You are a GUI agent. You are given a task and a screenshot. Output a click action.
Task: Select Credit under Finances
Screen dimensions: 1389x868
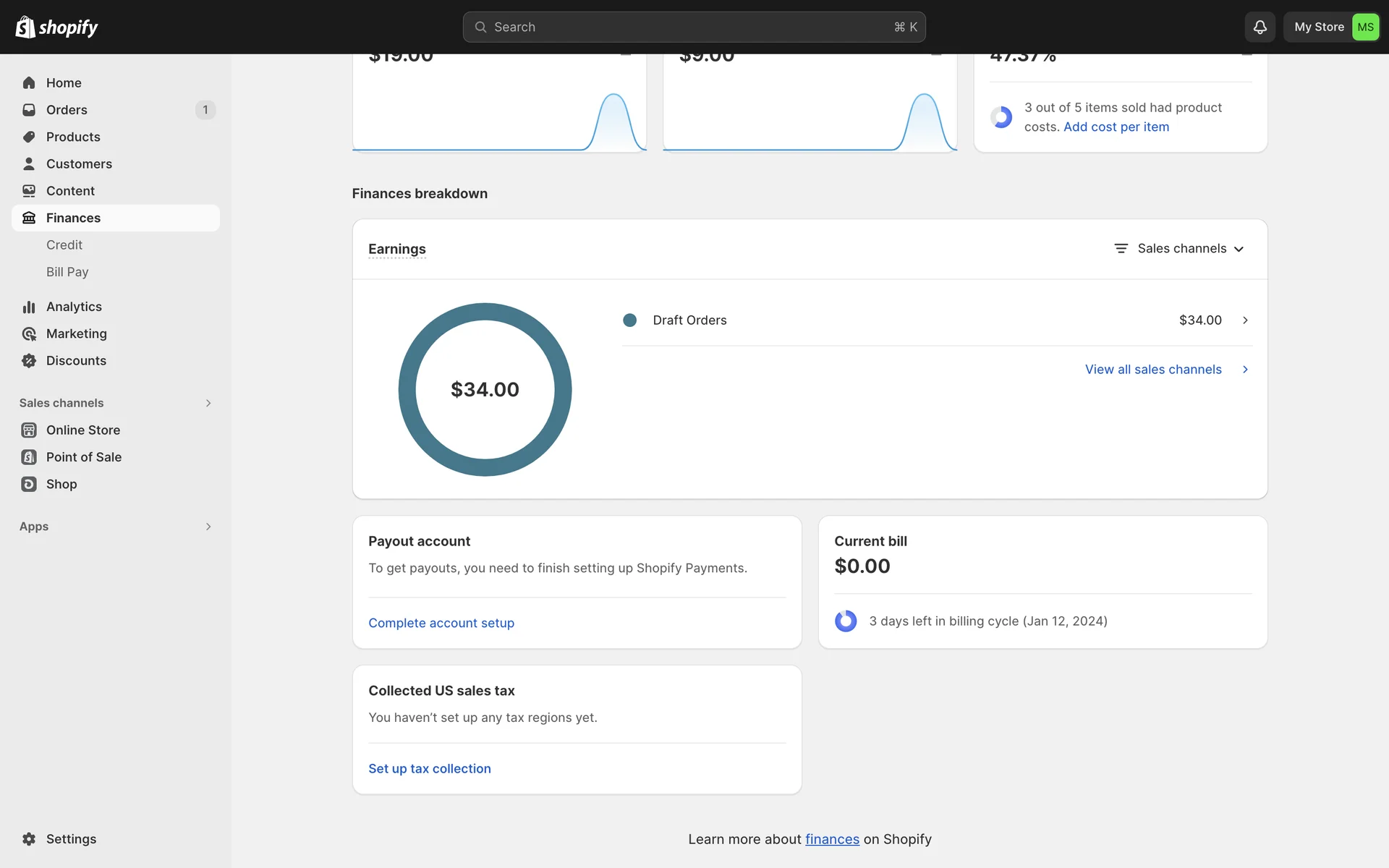tap(64, 245)
